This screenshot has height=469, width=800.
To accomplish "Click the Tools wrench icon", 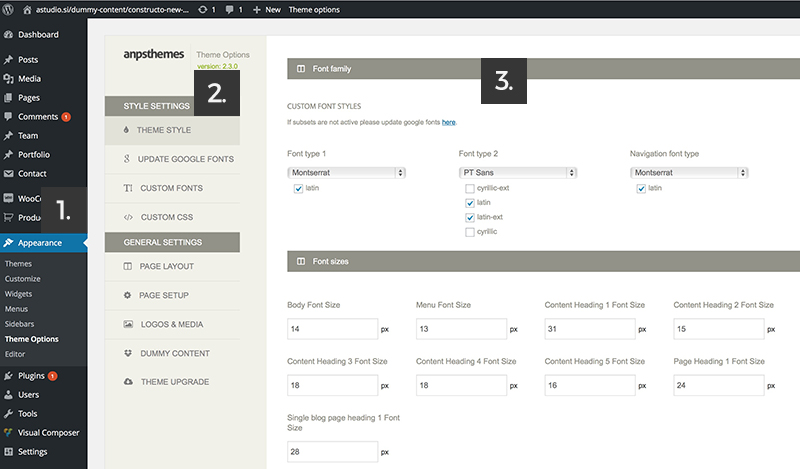I will point(8,414).
